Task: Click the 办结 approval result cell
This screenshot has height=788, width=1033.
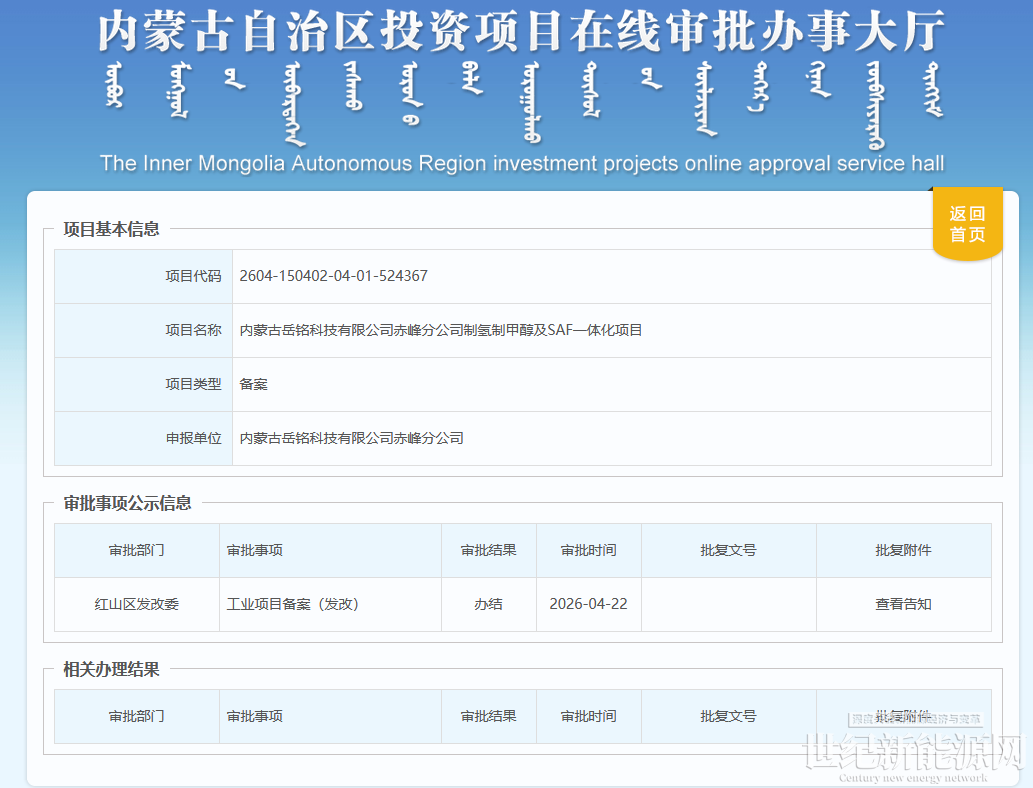Action: click(488, 604)
